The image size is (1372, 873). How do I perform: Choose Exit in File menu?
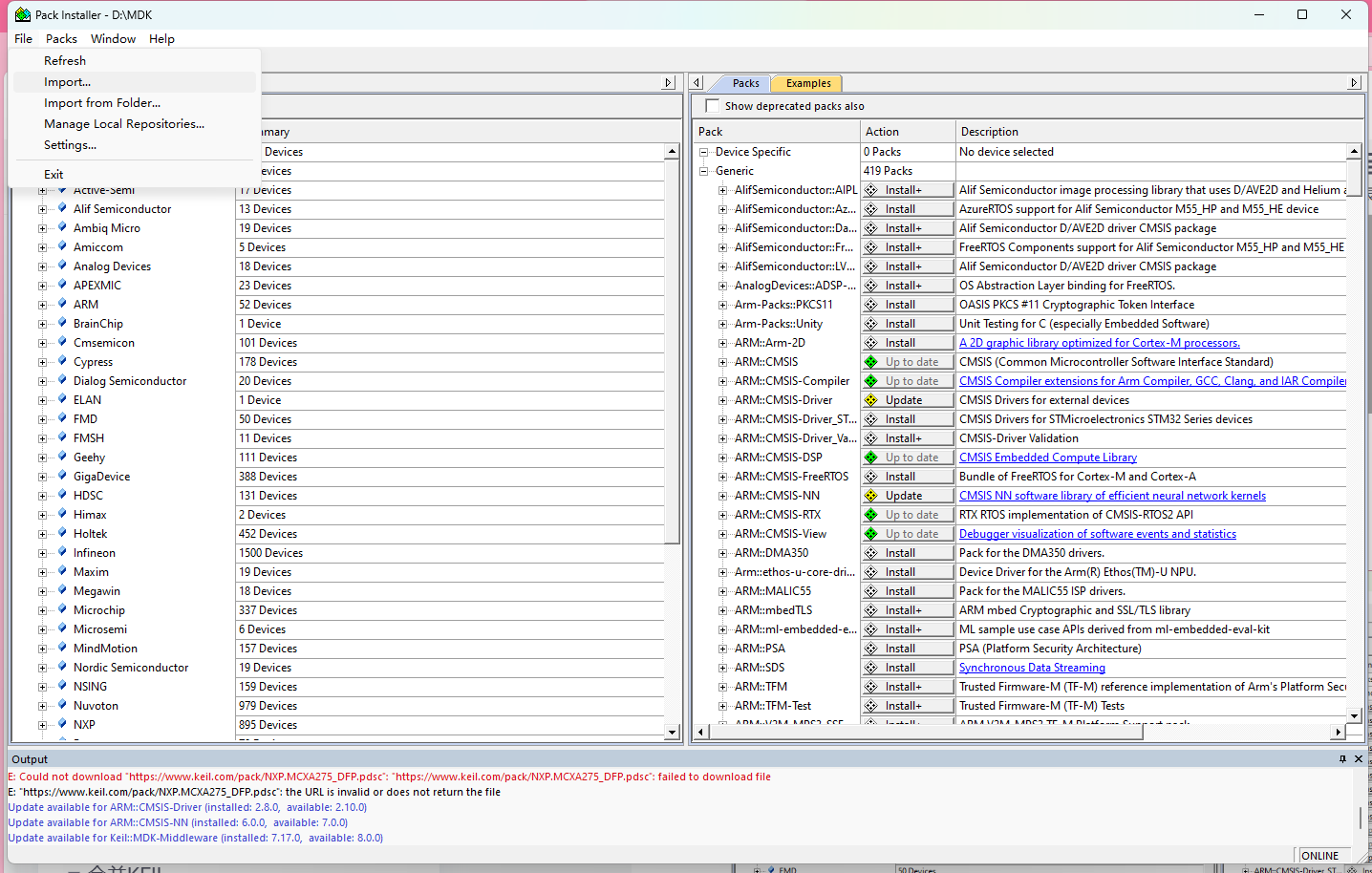click(135, 175)
